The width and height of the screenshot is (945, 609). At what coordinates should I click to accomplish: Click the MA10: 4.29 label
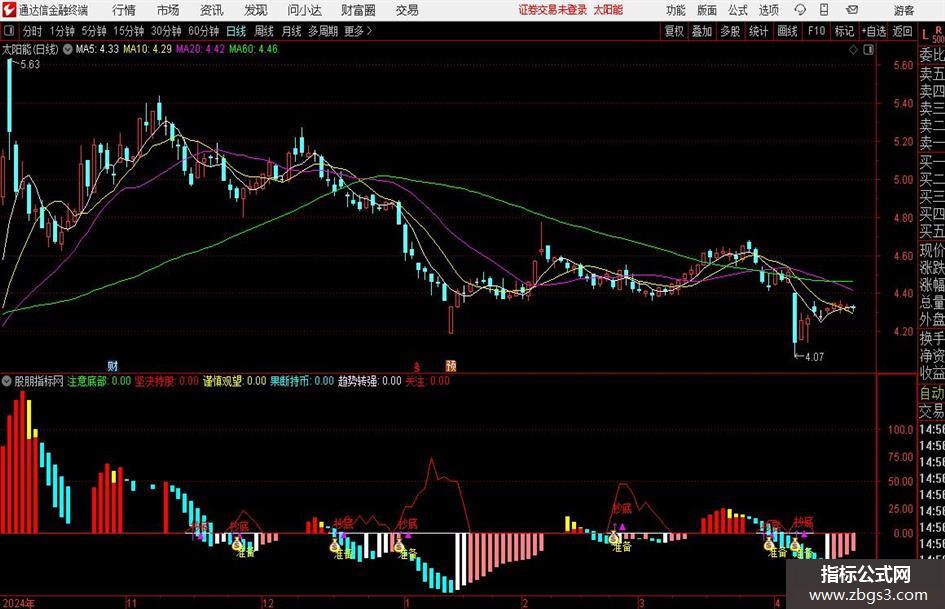click(x=147, y=49)
